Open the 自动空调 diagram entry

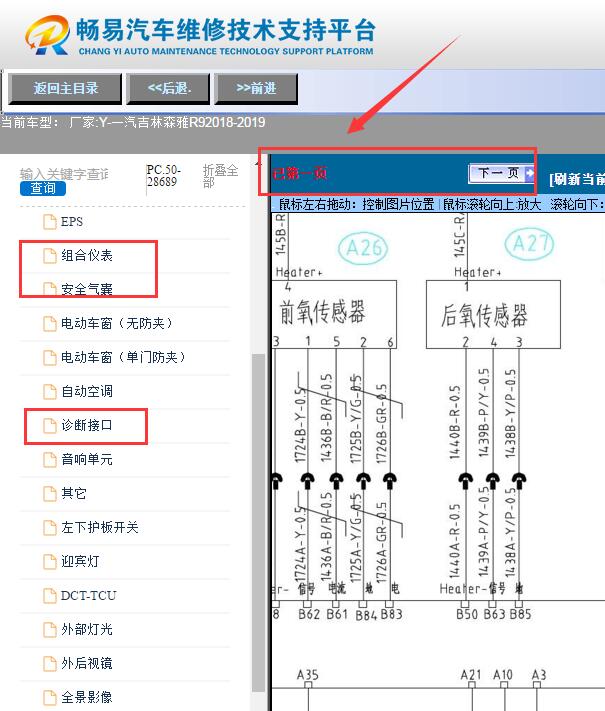[87, 391]
